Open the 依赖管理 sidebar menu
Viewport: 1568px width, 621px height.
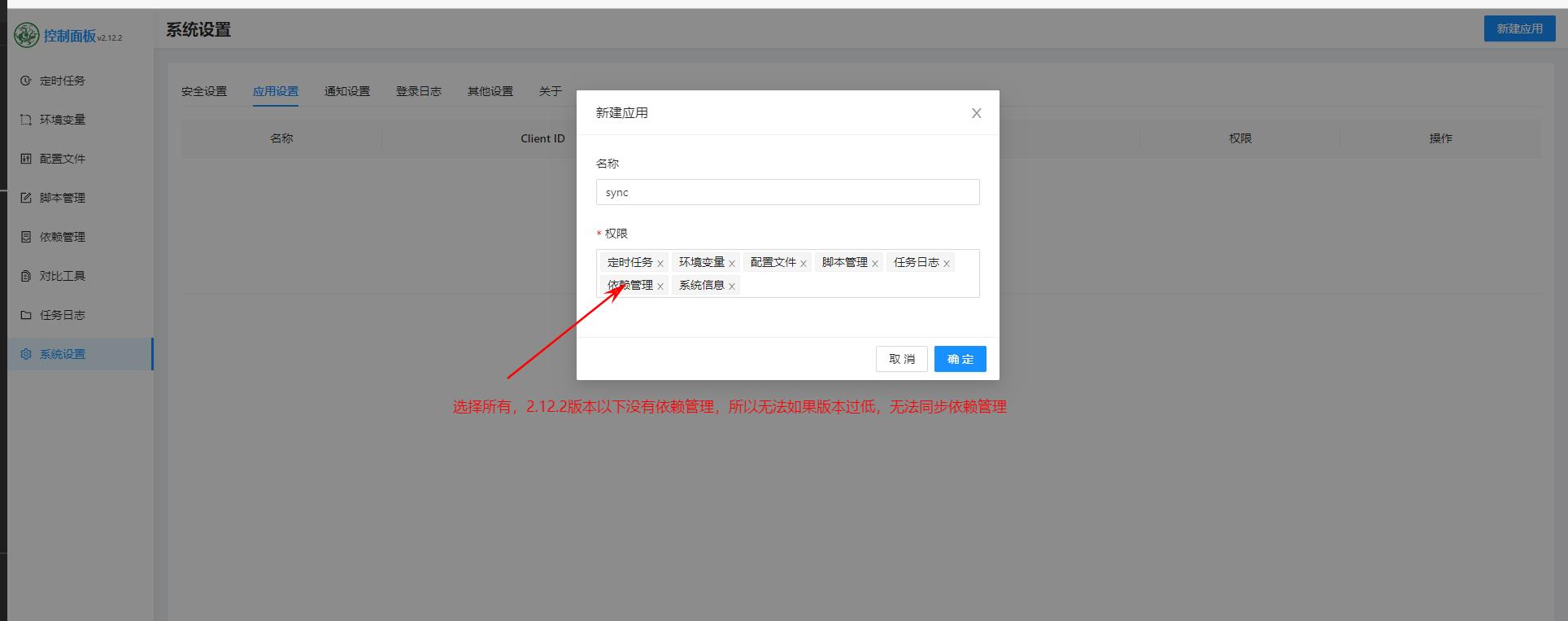point(81,237)
